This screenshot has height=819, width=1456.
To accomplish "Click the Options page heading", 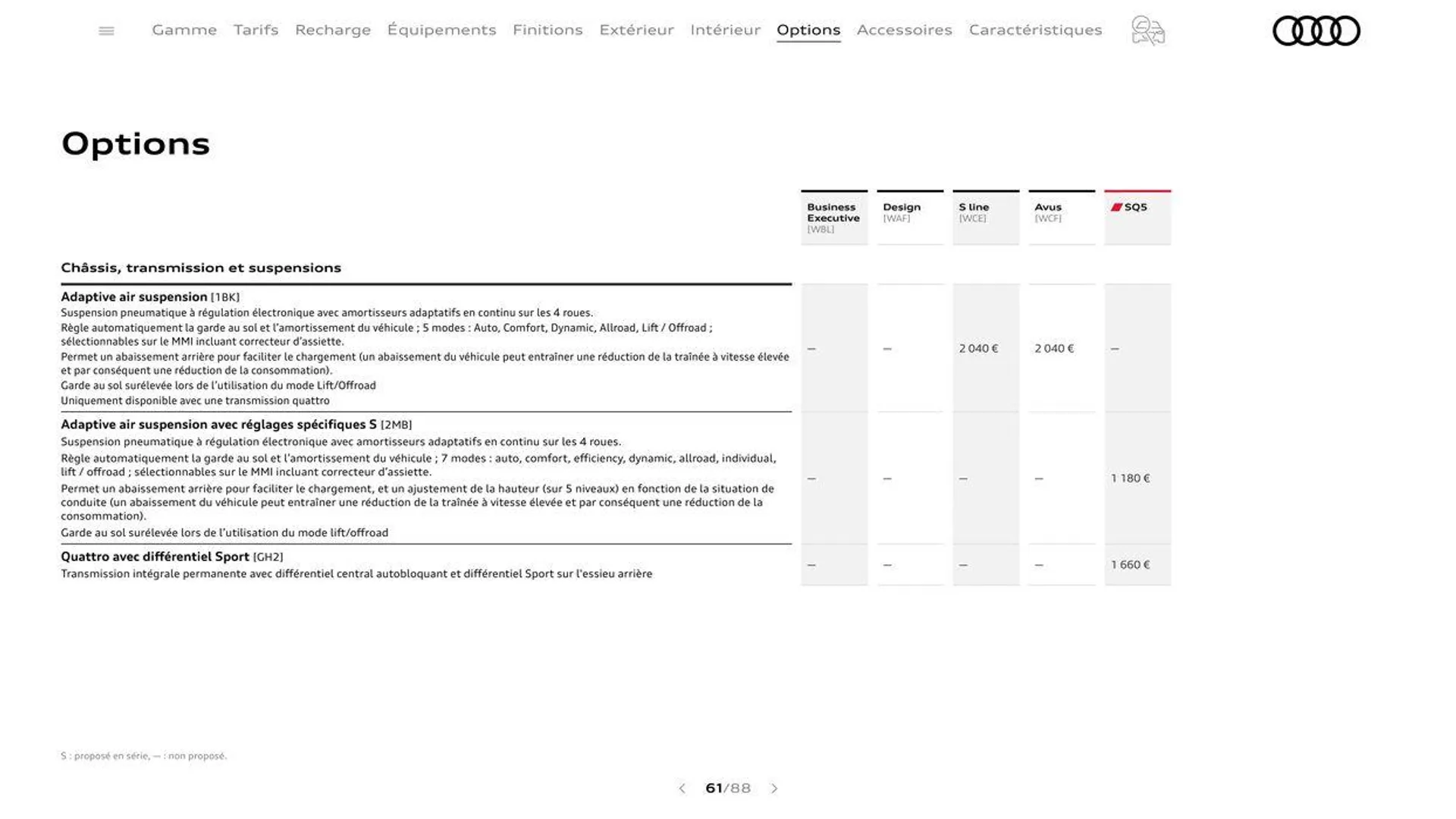I will (x=135, y=144).
